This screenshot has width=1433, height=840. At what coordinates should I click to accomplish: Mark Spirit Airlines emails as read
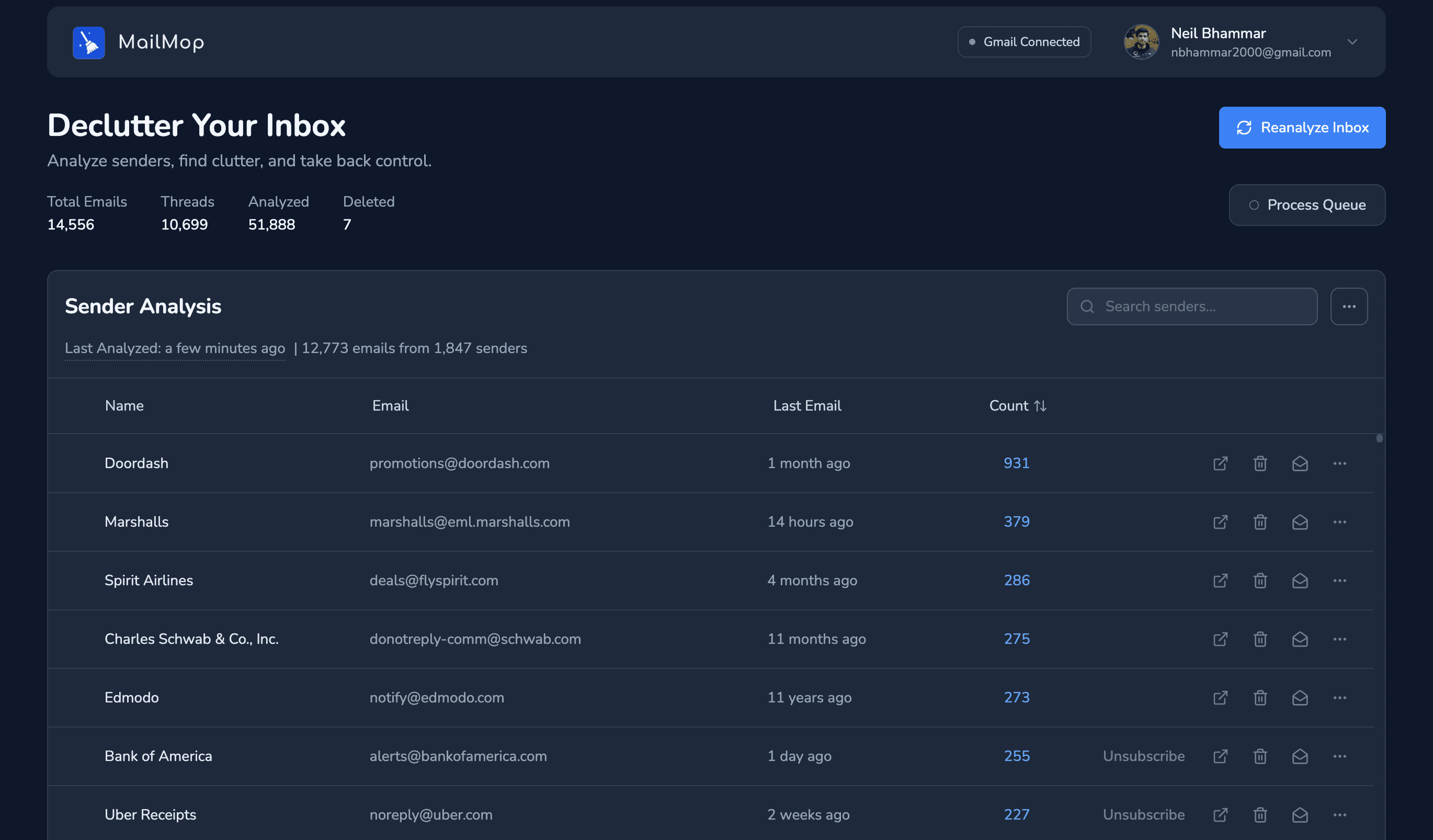(1301, 581)
